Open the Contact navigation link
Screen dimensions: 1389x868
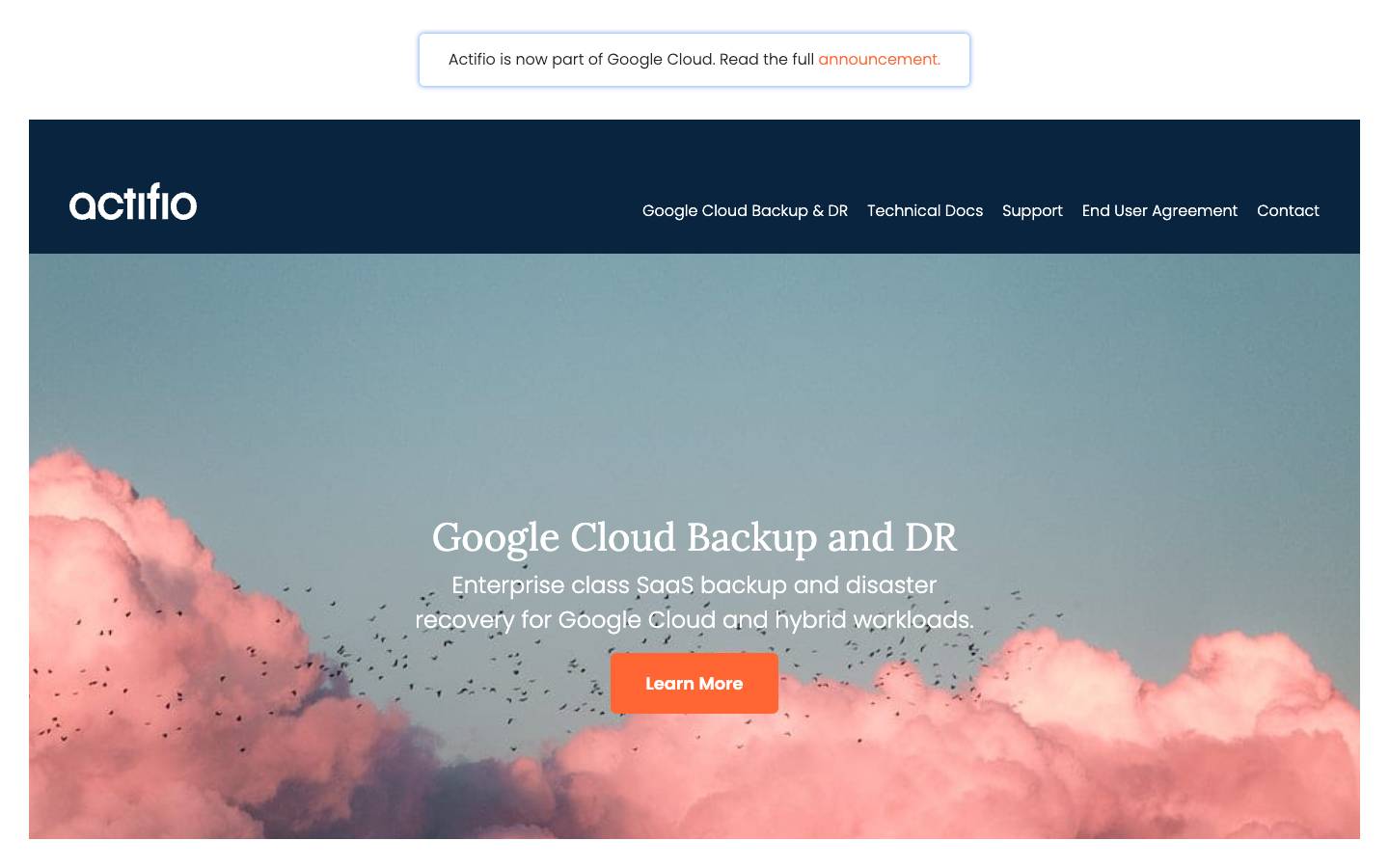click(1288, 210)
